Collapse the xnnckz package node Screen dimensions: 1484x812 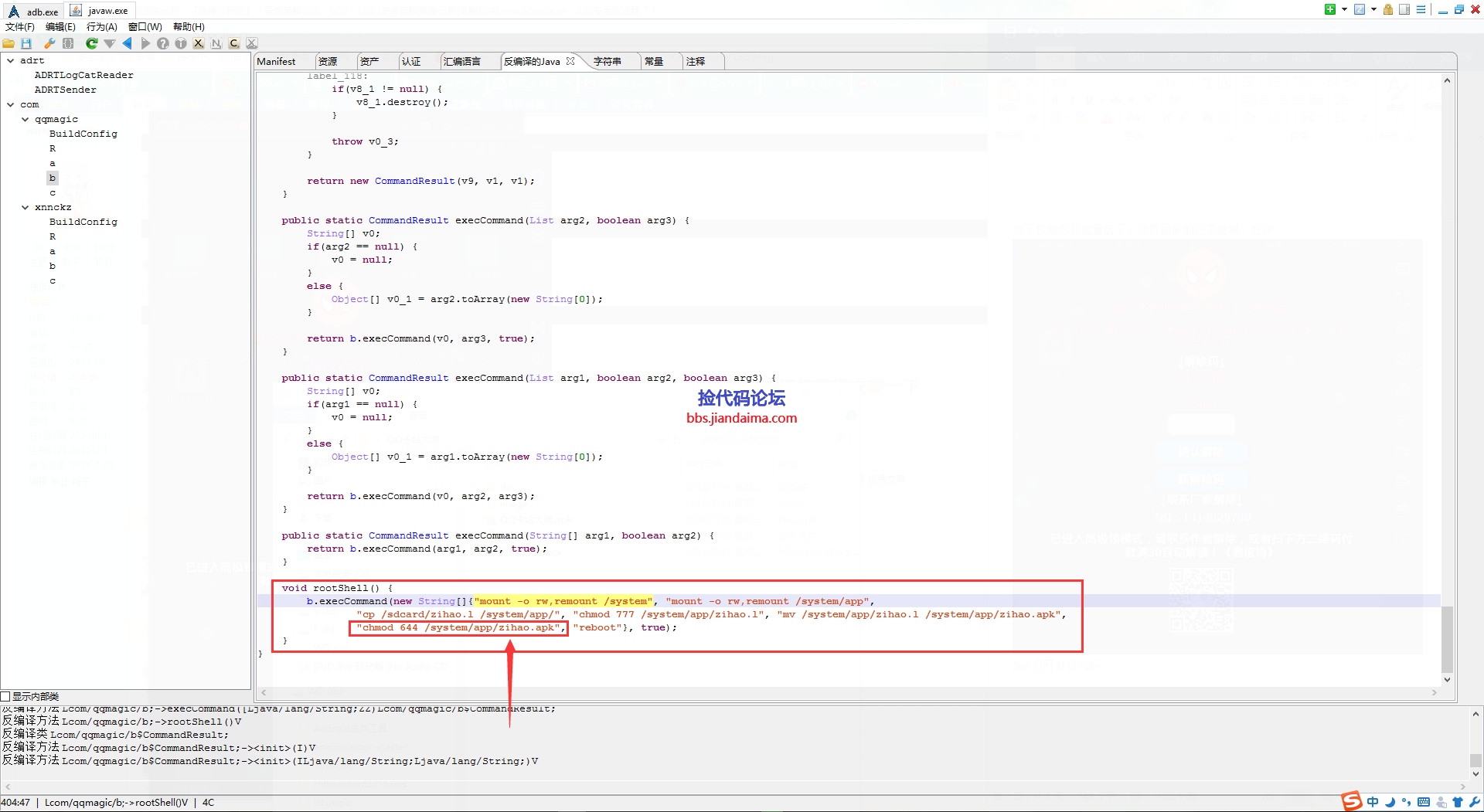coord(25,207)
